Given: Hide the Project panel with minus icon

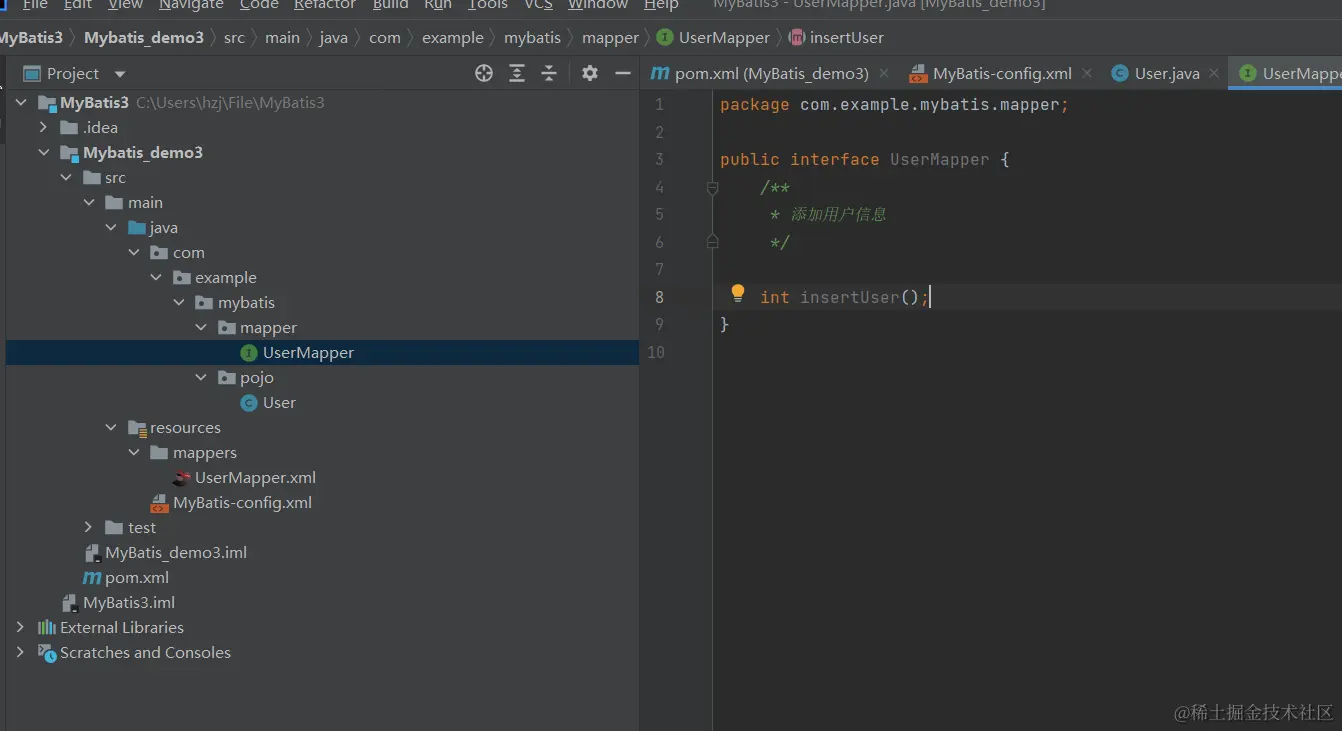Looking at the screenshot, I should [x=623, y=73].
